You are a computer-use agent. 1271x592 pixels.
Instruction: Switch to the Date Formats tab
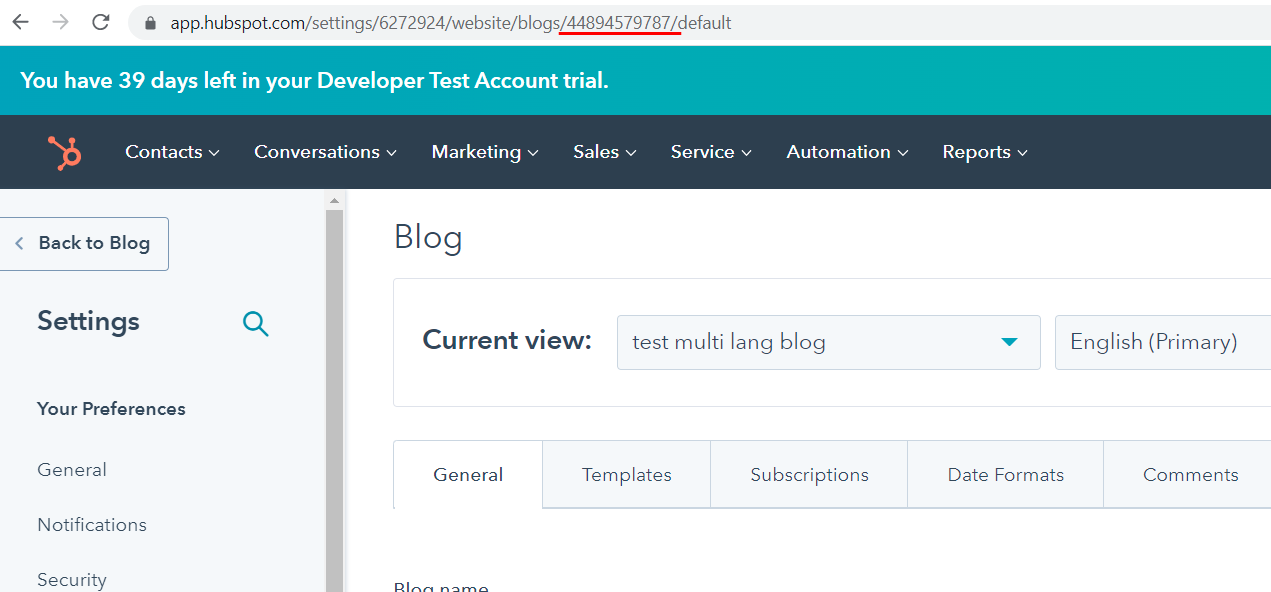(1006, 475)
